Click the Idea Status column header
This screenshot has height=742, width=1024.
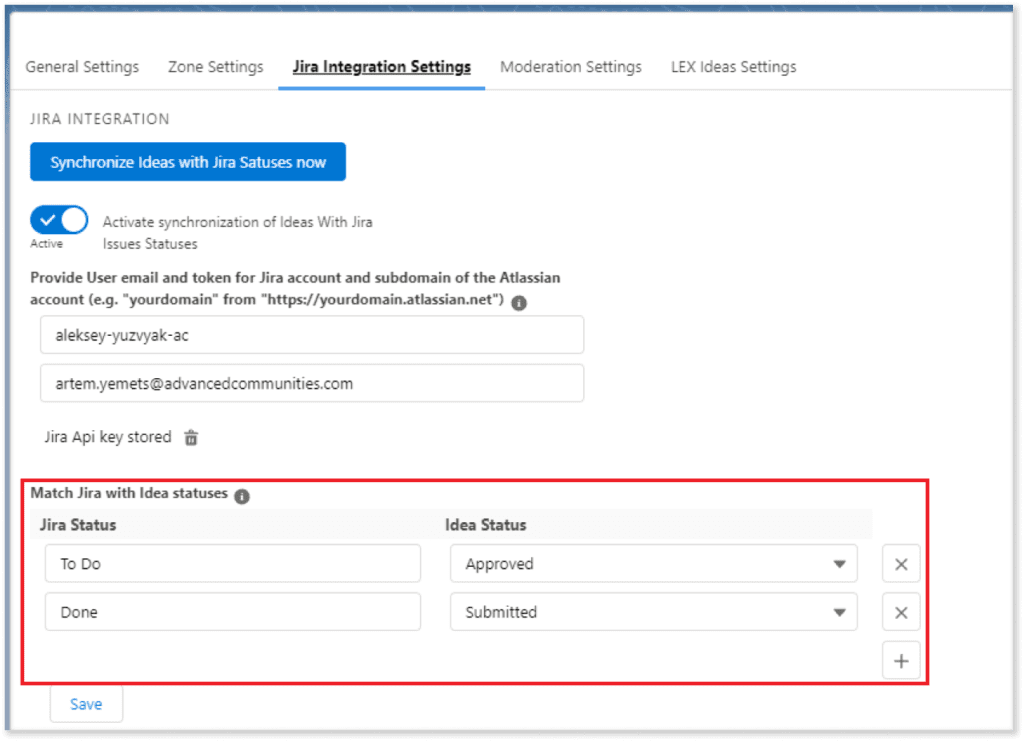485,525
